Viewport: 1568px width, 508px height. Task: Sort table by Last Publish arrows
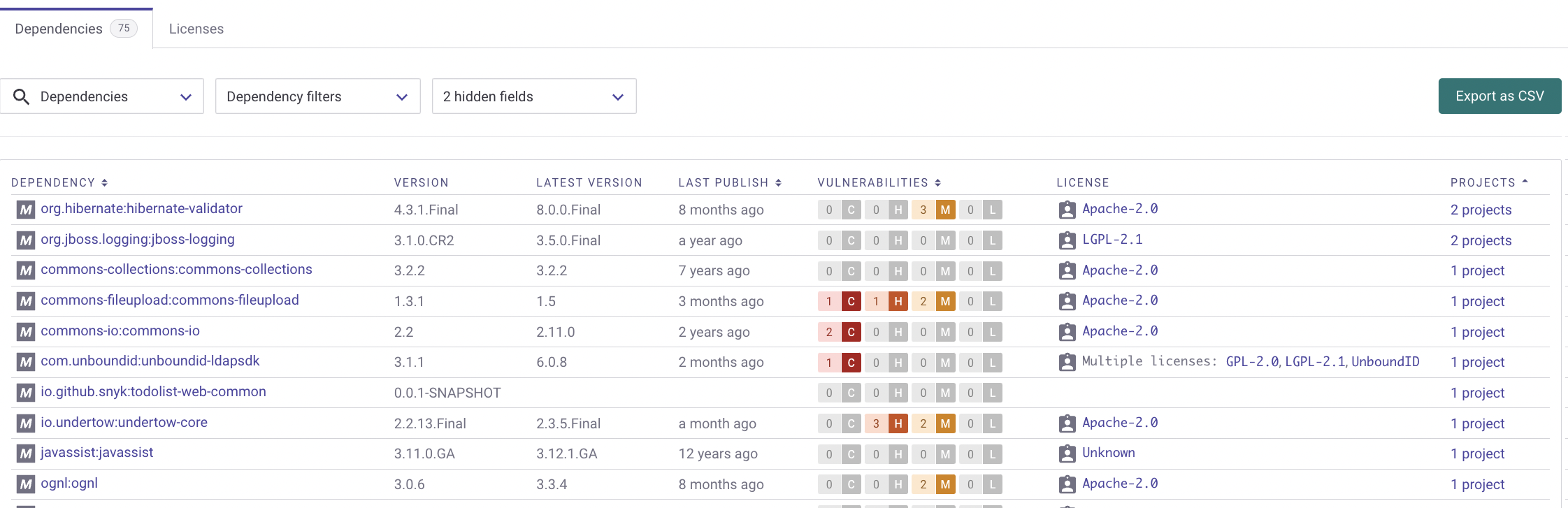point(778,183)
